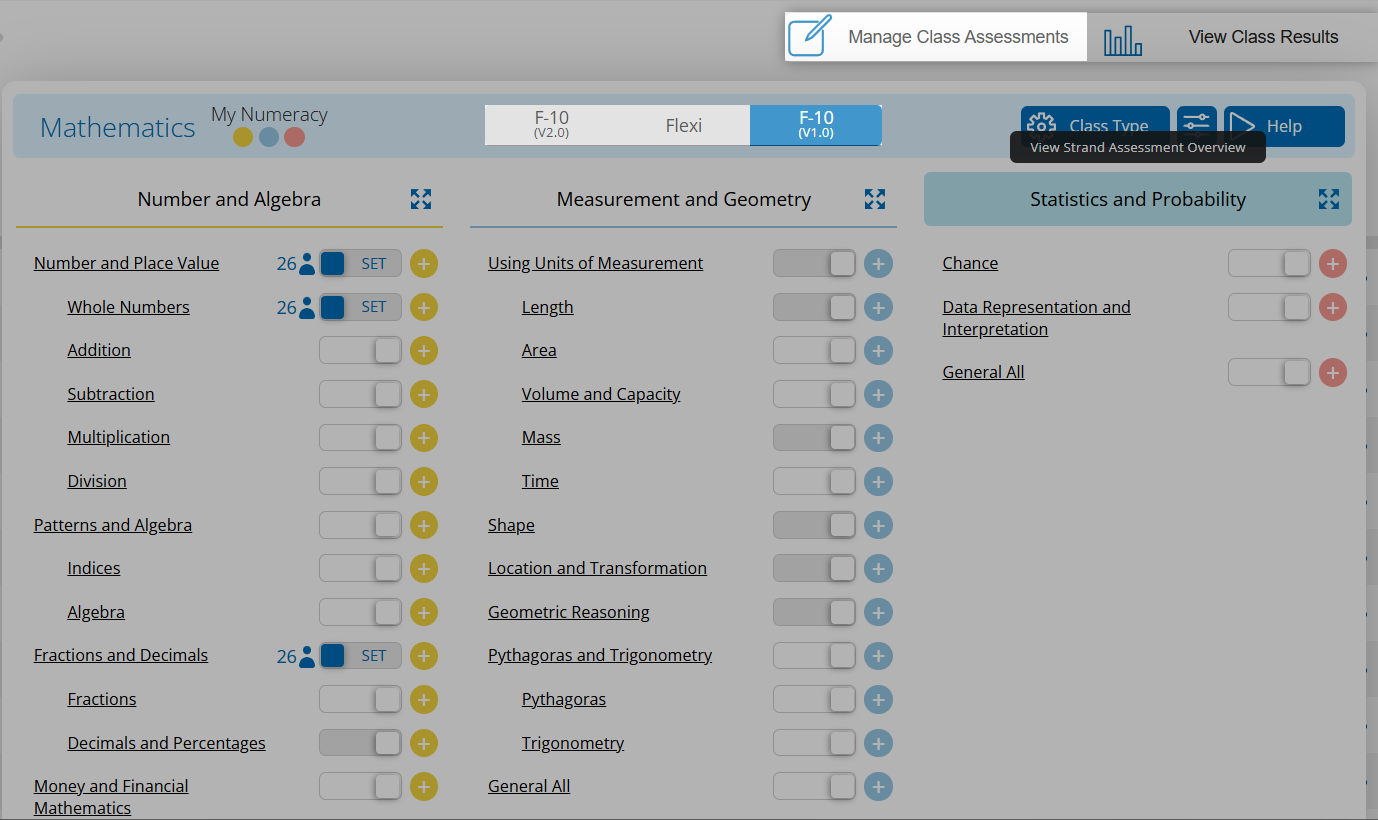Enable the Mass assessment switch
The image size is (1378, 820).
point(814,438)
